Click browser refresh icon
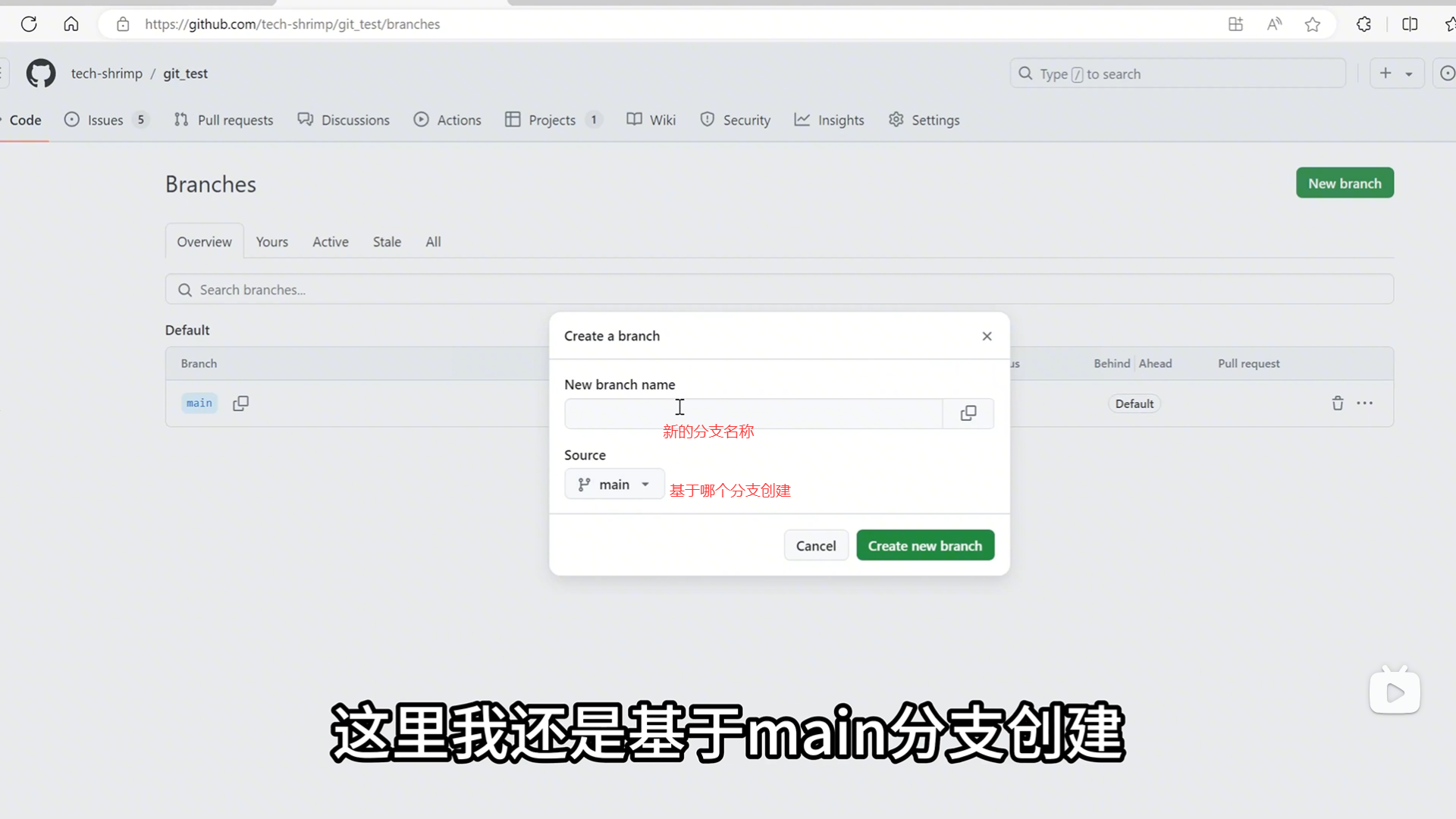1456x819 pixels. point(29,24)
